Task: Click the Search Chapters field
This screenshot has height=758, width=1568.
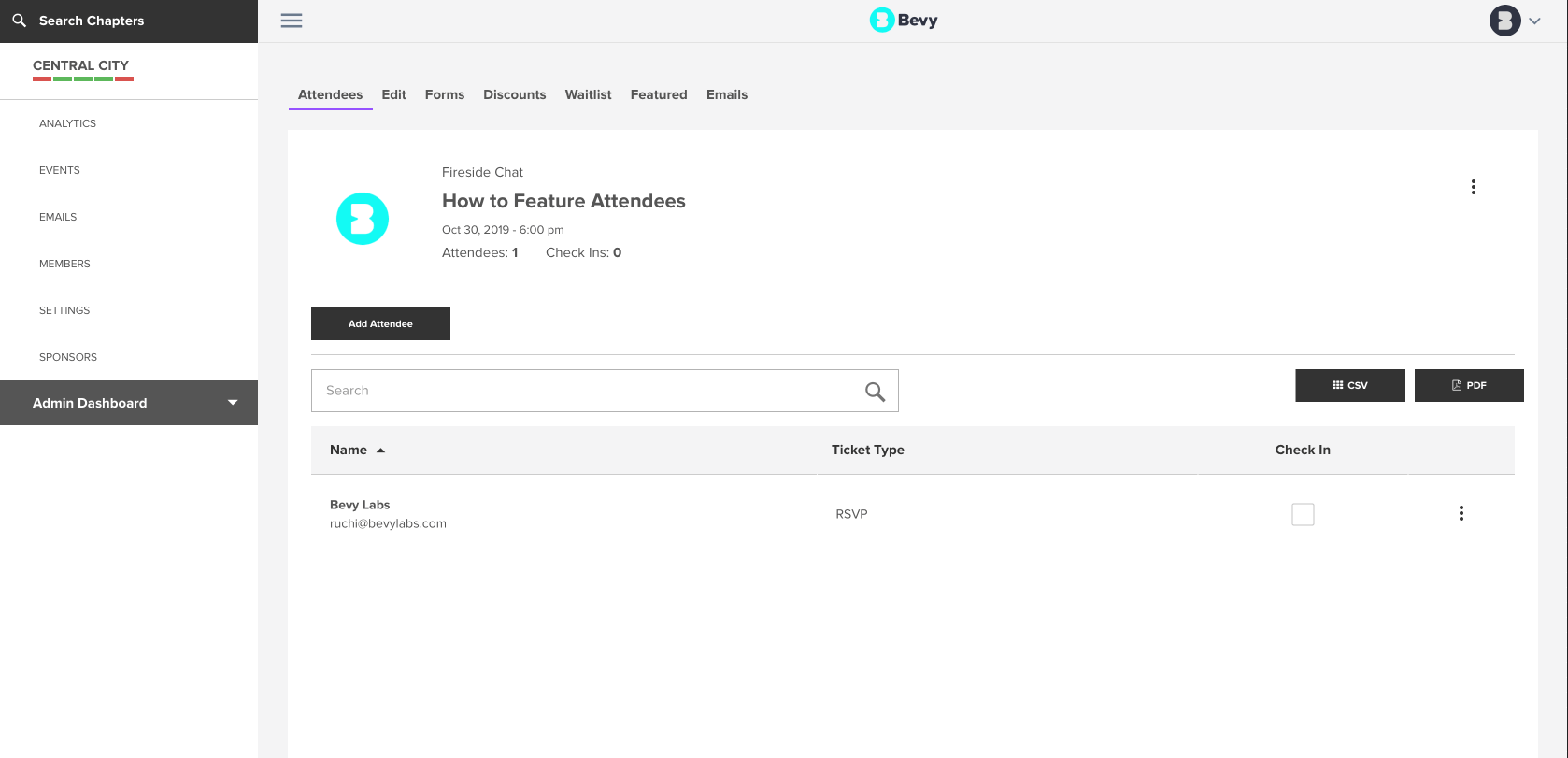Action: click(129, 21)
